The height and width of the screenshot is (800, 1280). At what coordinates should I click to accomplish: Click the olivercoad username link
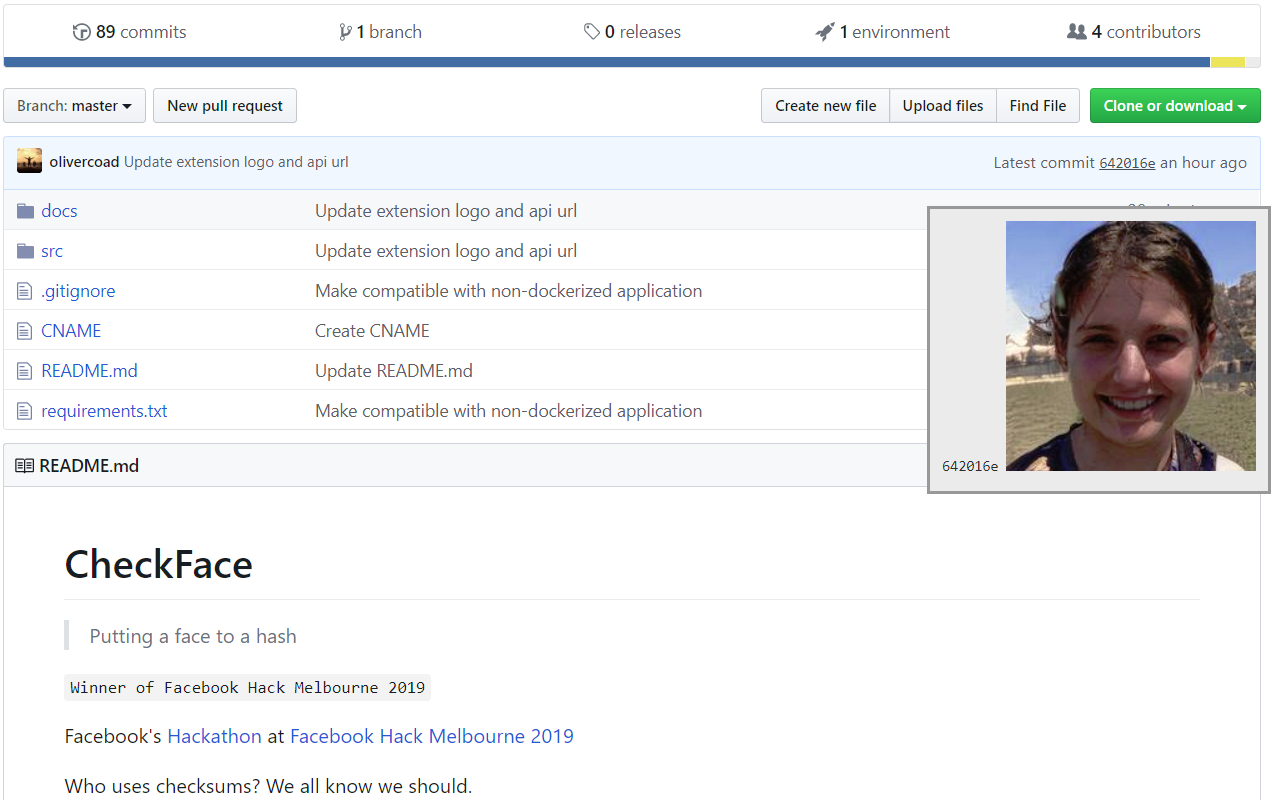84,162
